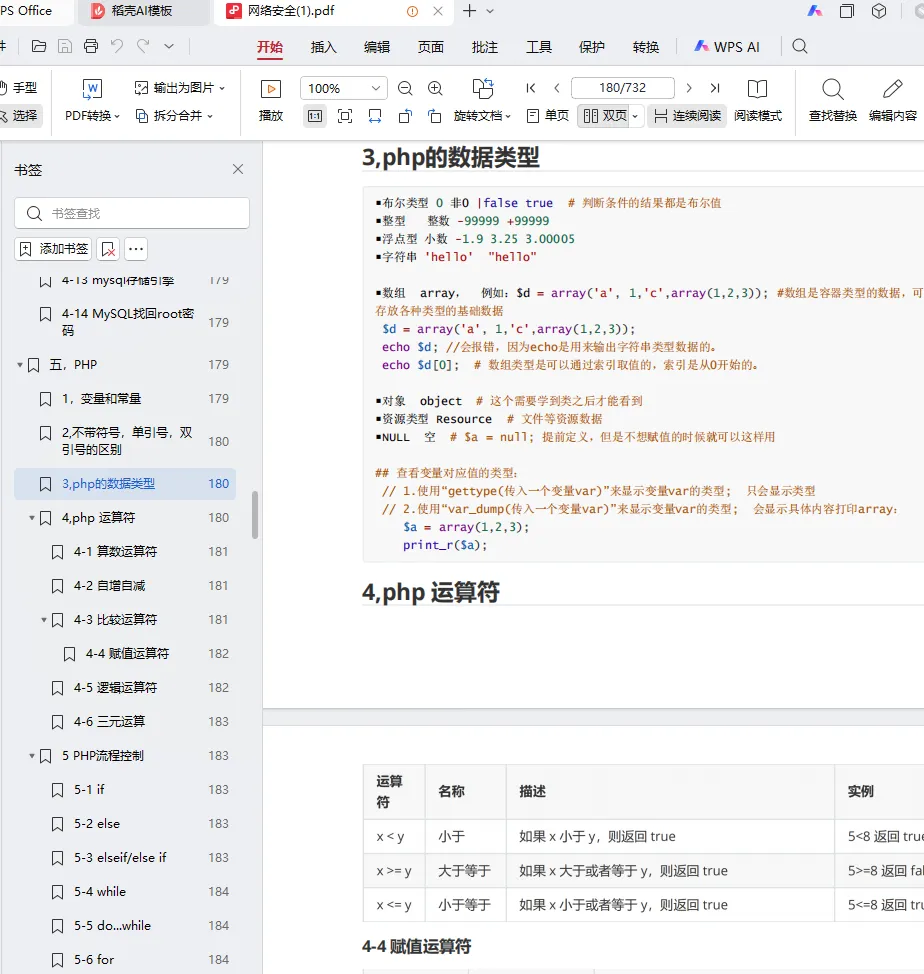This screenshot has width=924, height=974.
Task: Open a new tab with plus icon
Action: coord(470,11)
